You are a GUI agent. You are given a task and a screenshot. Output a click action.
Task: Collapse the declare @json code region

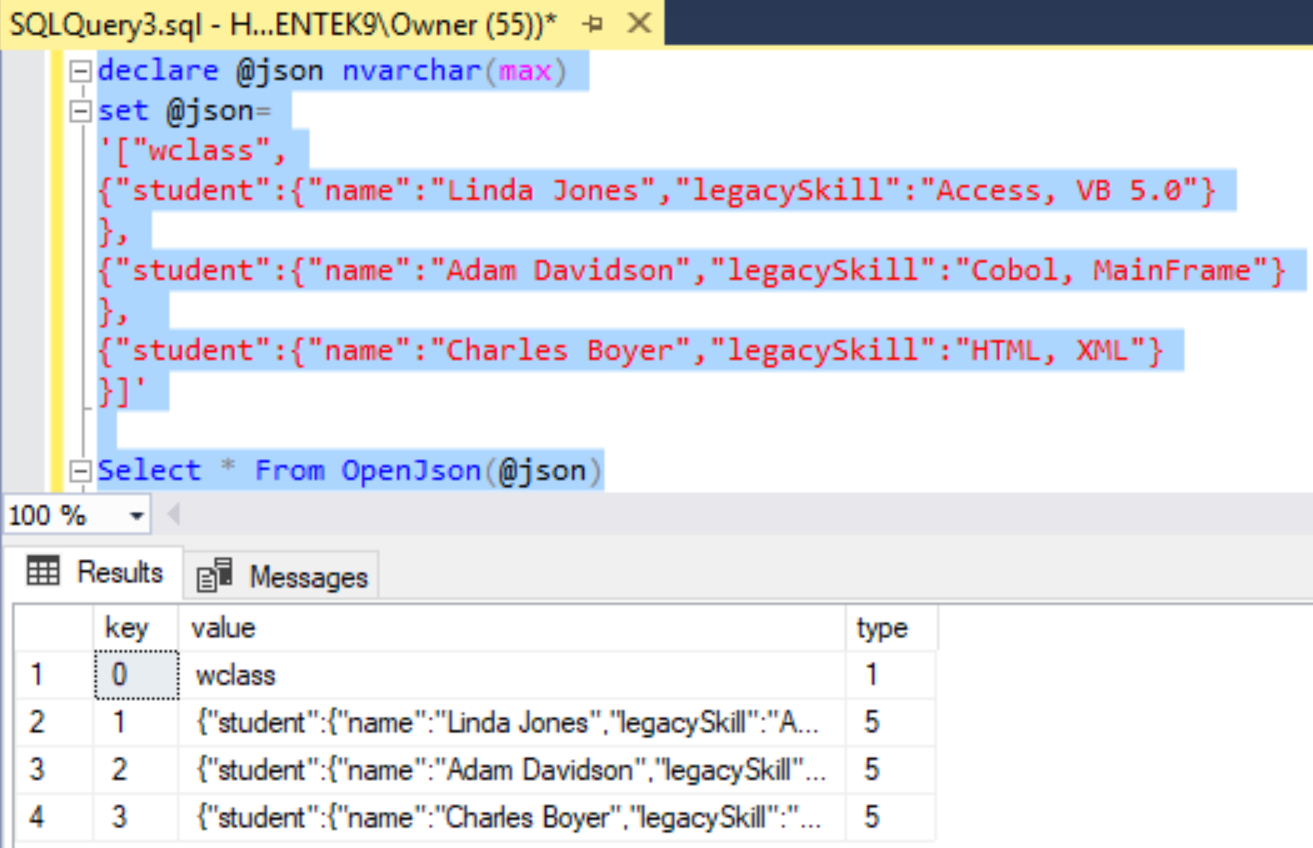point(80,70)
